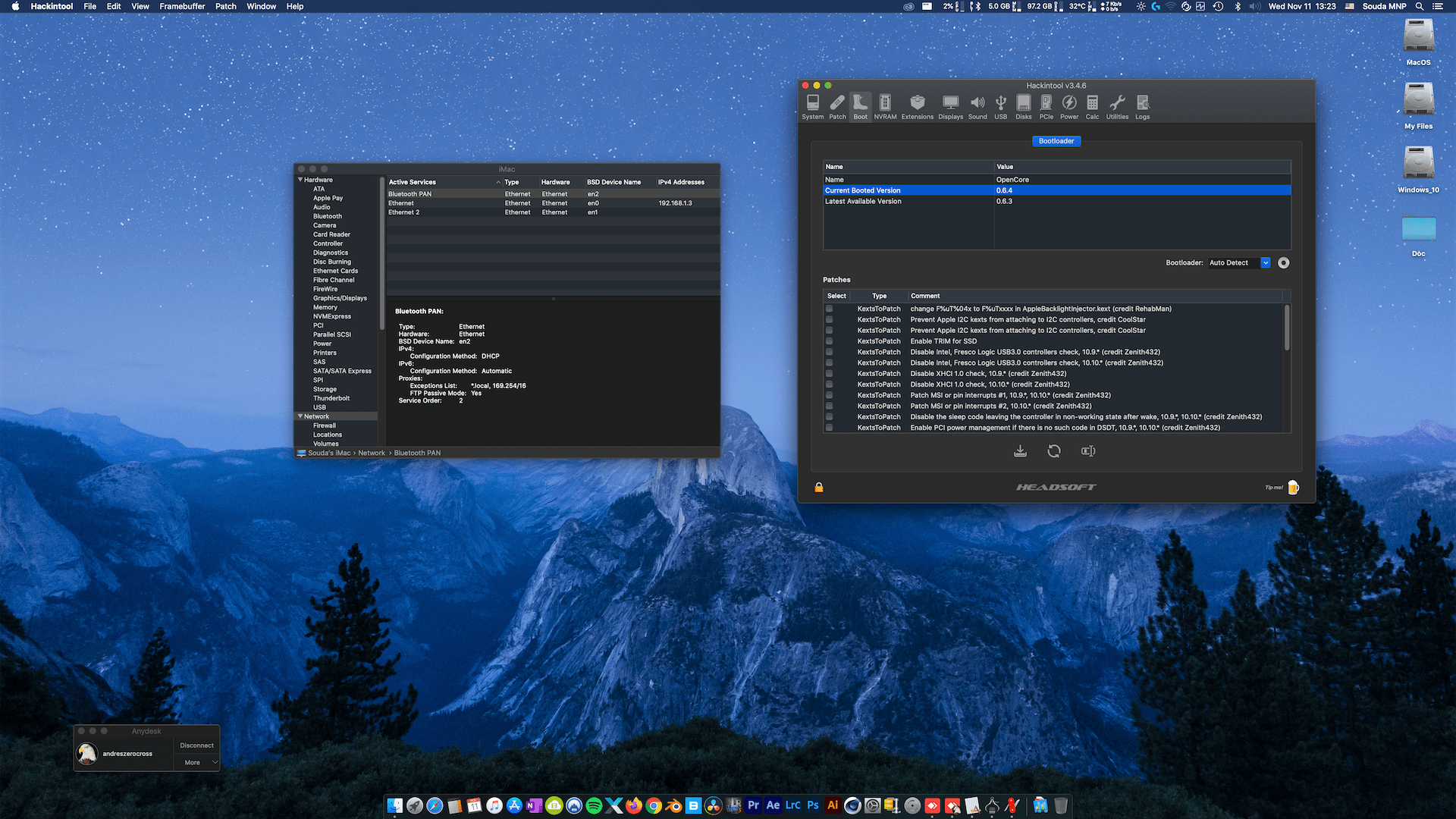This screenshot has width=1456, height=819.
Task: Select checkbox for AppleBacklightInjector patch
Action: pos(829,309)
